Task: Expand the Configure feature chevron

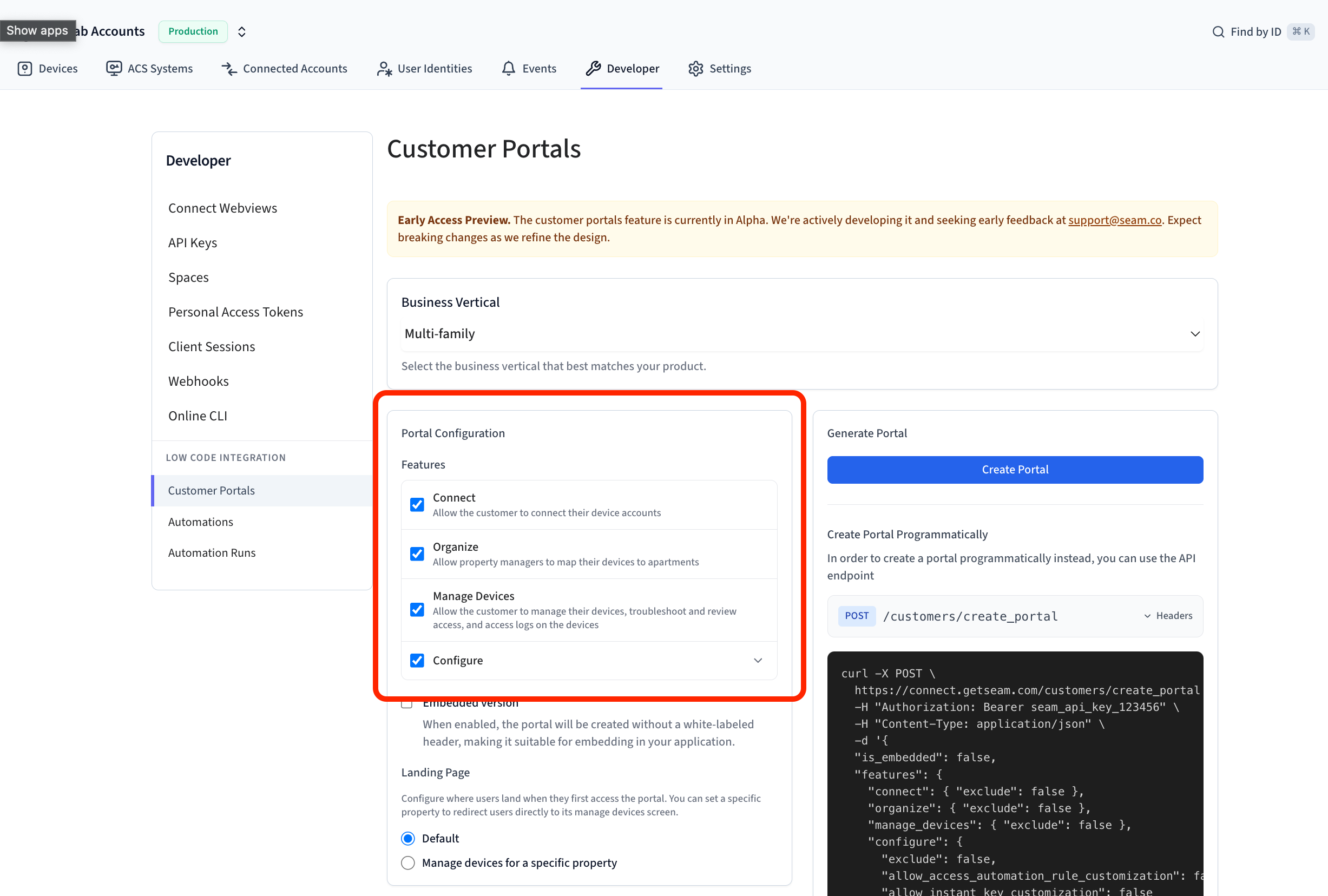Action: (x=758, y=661)
